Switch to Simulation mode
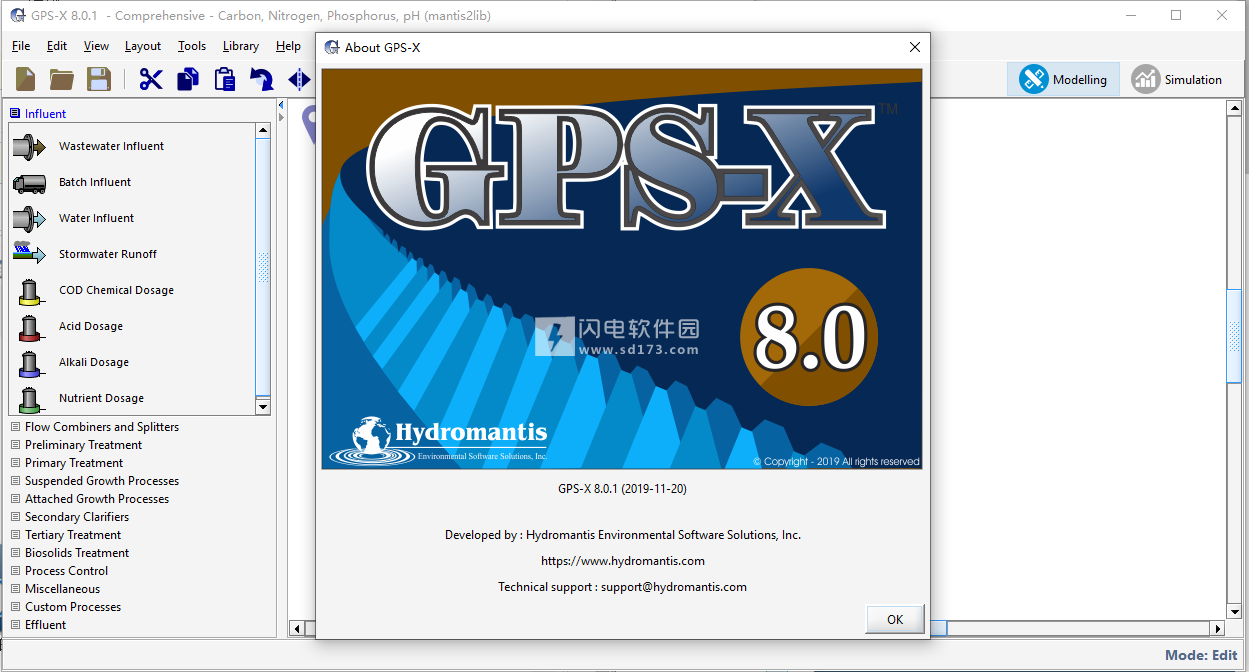This screenshot has height=672, width=1249. (1176, 80)
